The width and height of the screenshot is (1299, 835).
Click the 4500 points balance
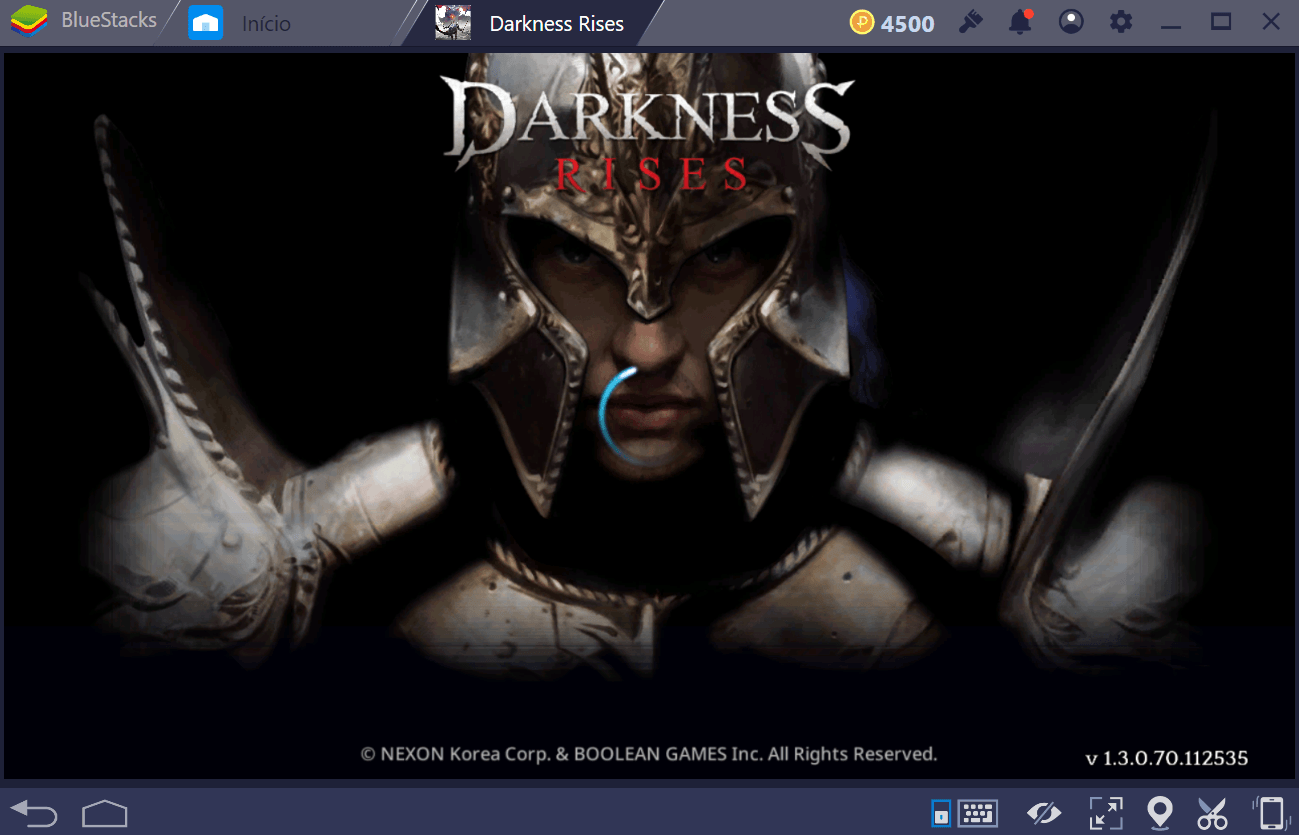click(907, 23)
